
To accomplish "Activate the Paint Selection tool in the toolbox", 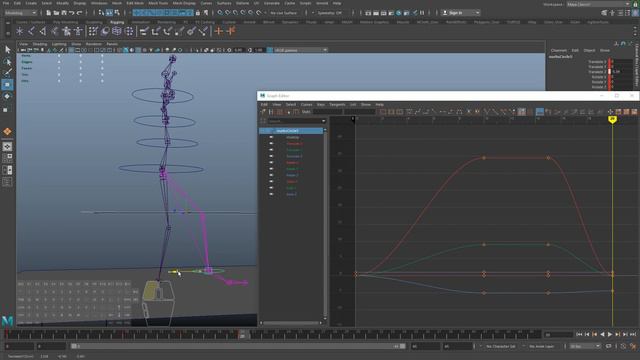I will 7,73.
